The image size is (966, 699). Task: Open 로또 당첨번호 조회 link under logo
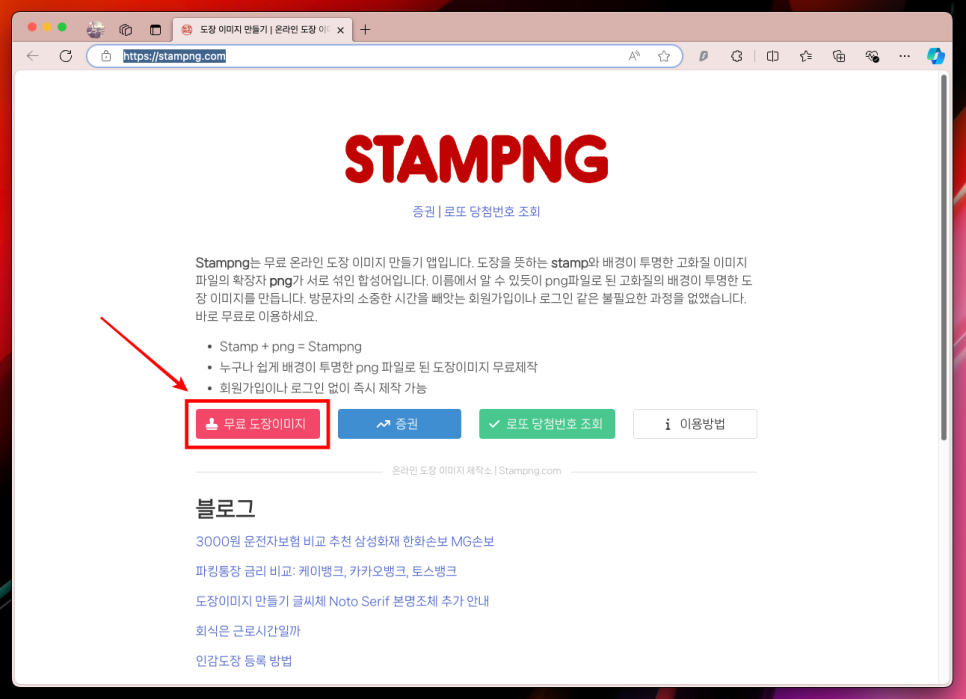point(492,211)
